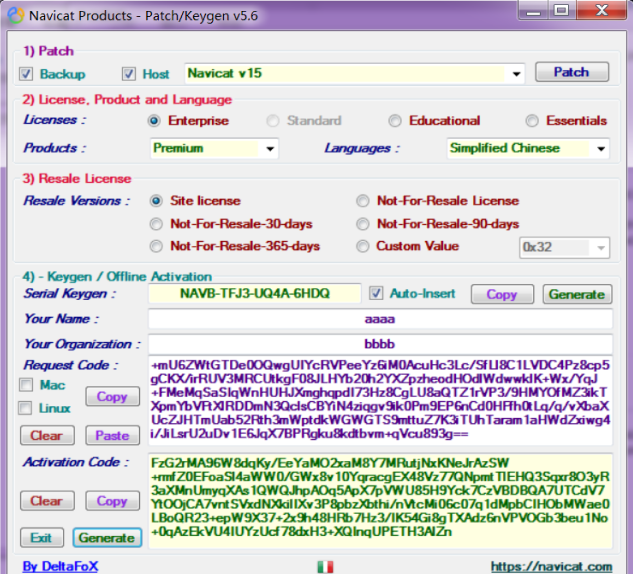Image resolution: width=633 pixels, height=574 pixels.
Task: Select Not-For-Resale-30-days option
Action: coord(156,224)
